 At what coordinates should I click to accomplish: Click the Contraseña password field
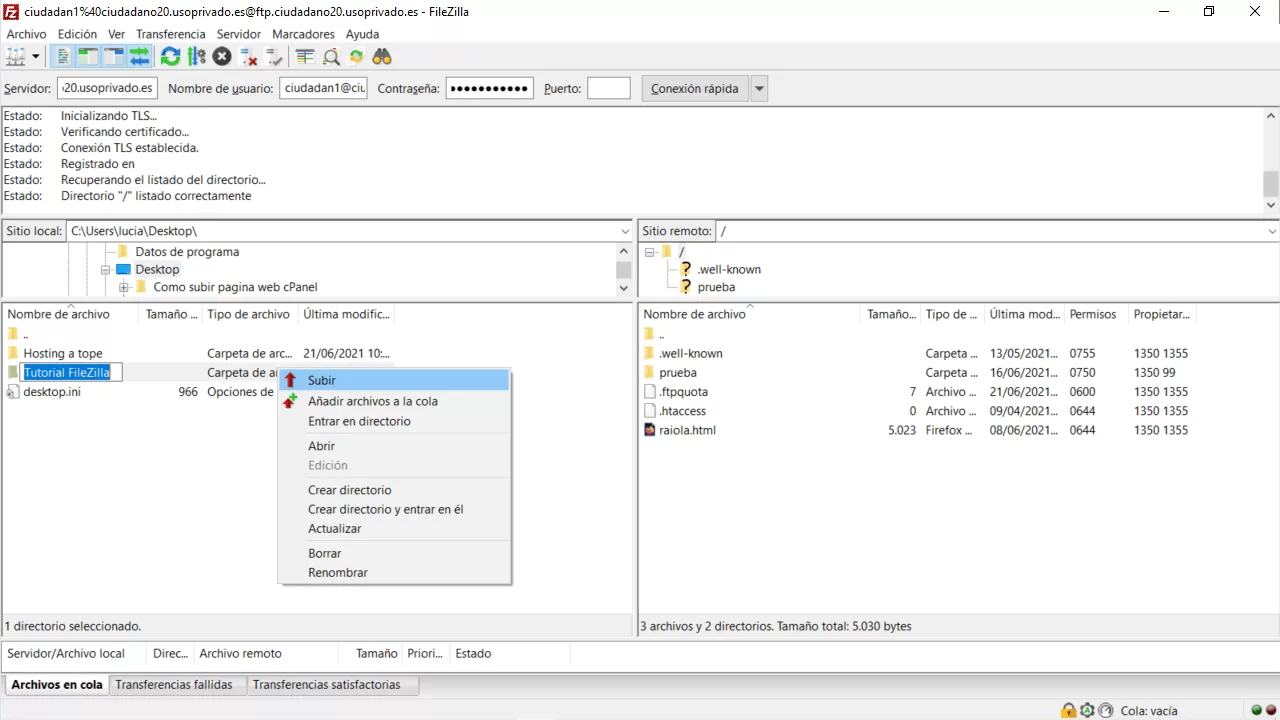pos(489,88)
